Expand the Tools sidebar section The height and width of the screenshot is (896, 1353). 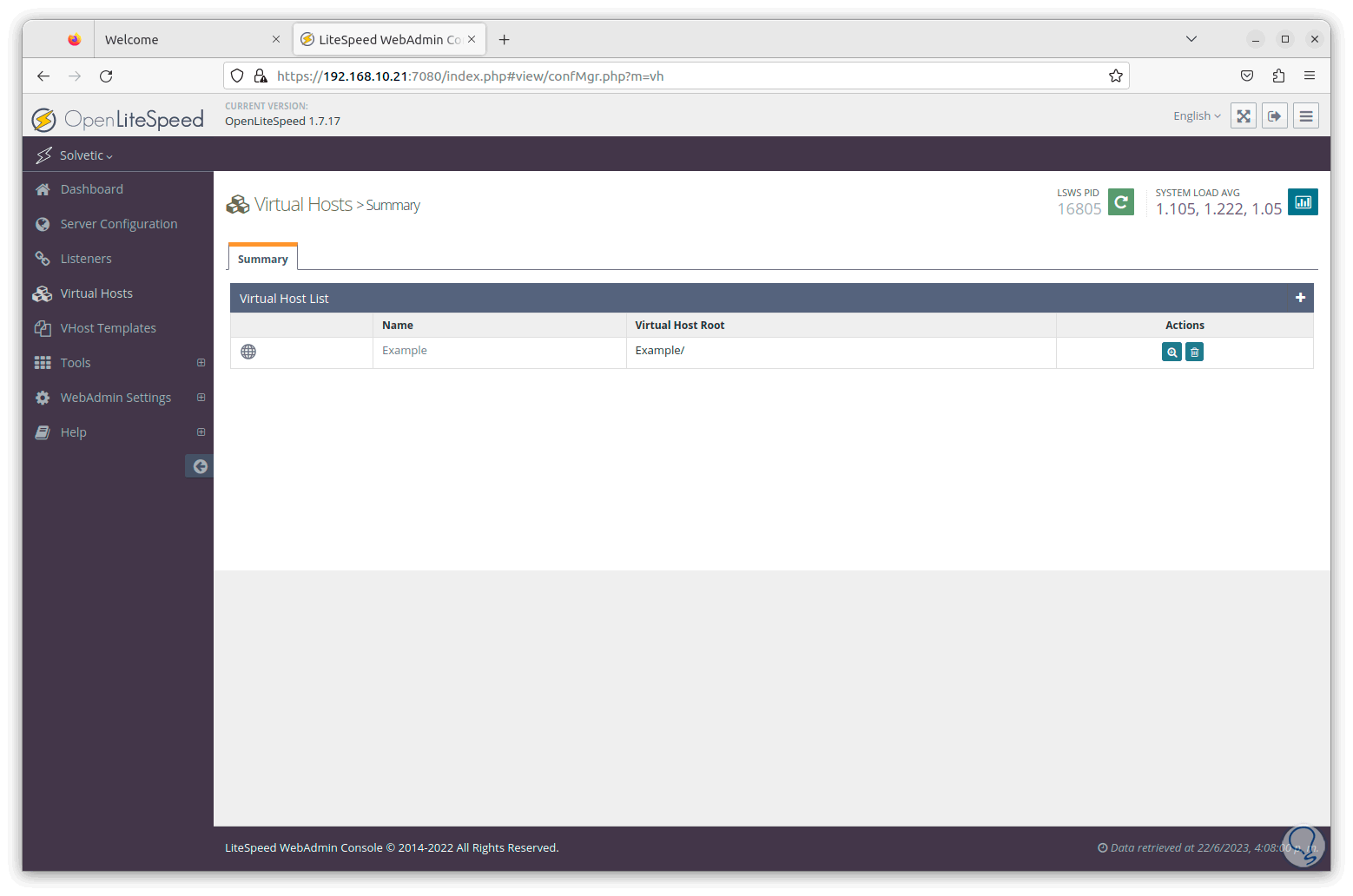201,362
